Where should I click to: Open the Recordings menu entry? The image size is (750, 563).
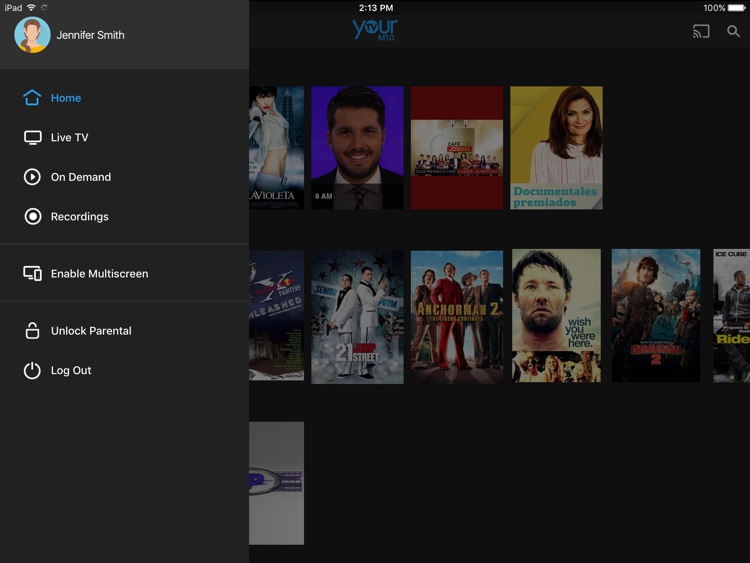point(124,217)
